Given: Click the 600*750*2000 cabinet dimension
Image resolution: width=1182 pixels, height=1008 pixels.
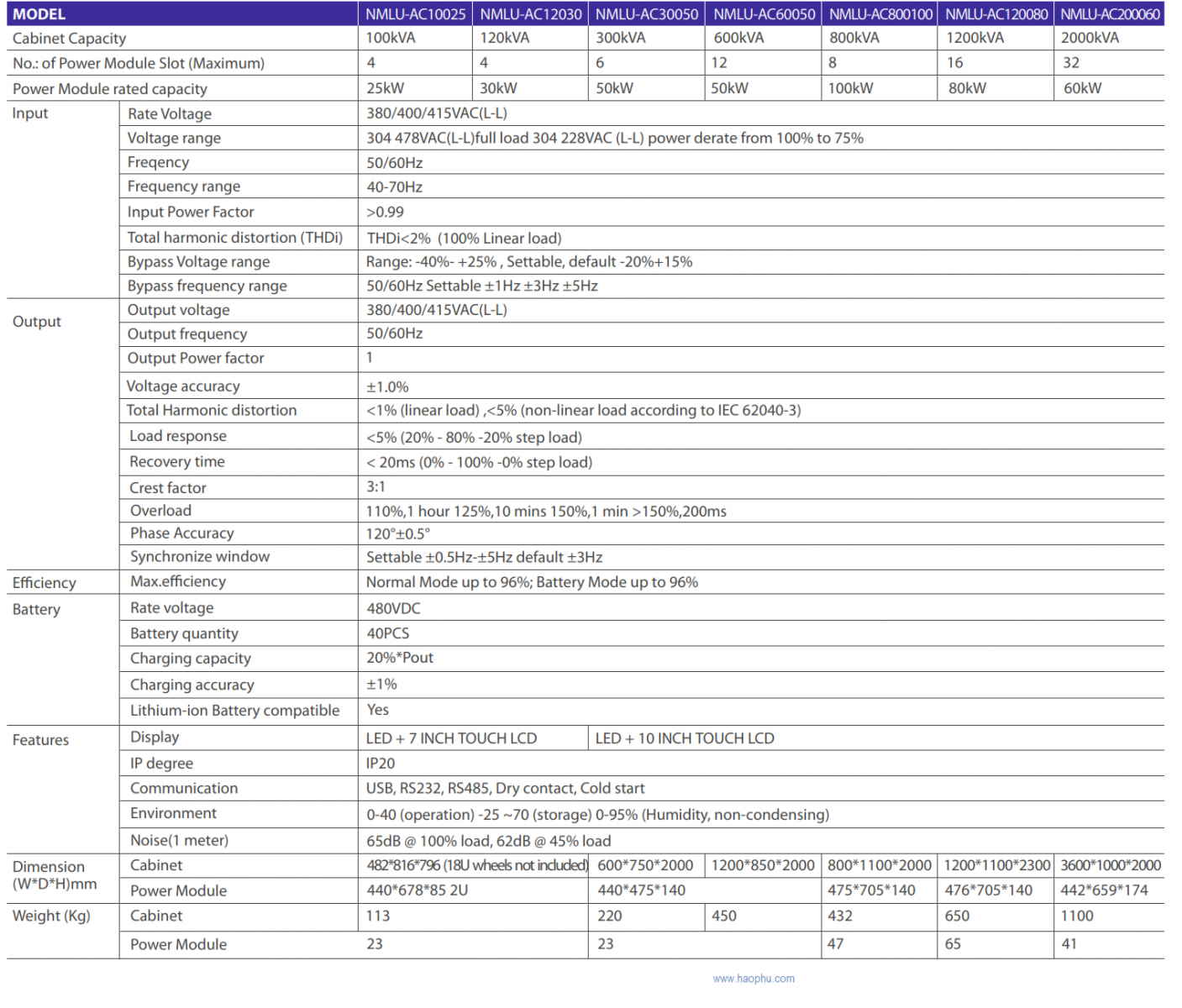Looking at the screenshot, I should (645, 866).
